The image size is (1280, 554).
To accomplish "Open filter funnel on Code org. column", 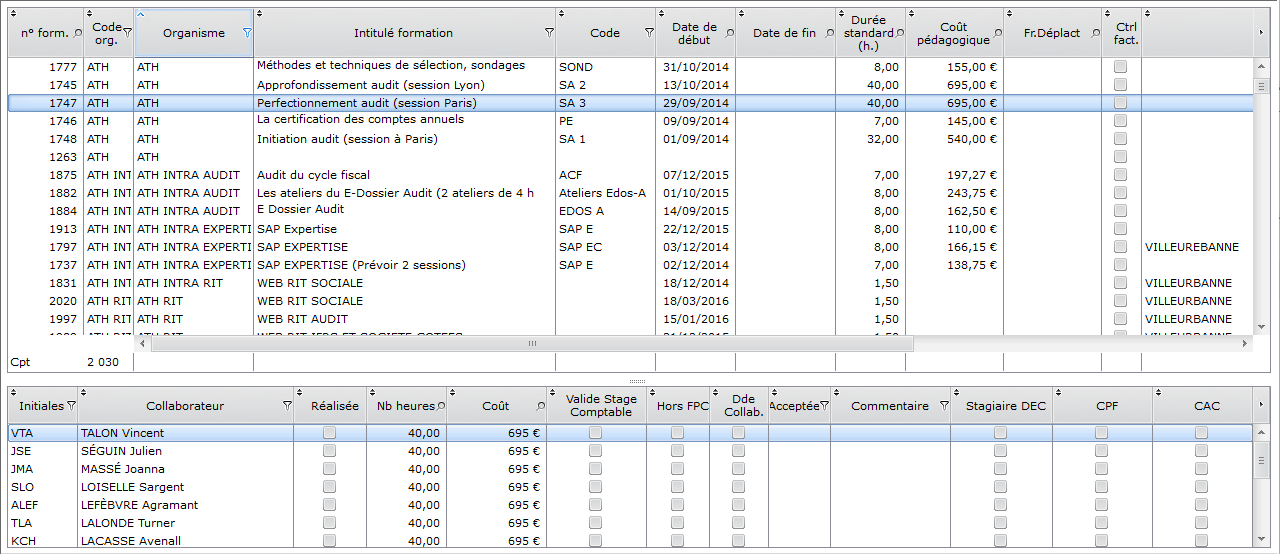I will click(x=127, y=33).
